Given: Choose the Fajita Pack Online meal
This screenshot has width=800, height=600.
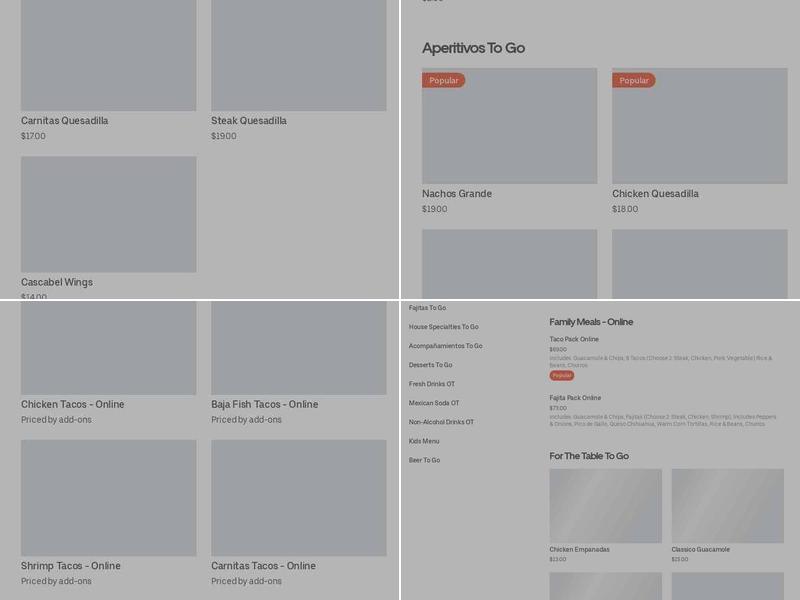Looking at the screenshot, I should coord(575,398).
